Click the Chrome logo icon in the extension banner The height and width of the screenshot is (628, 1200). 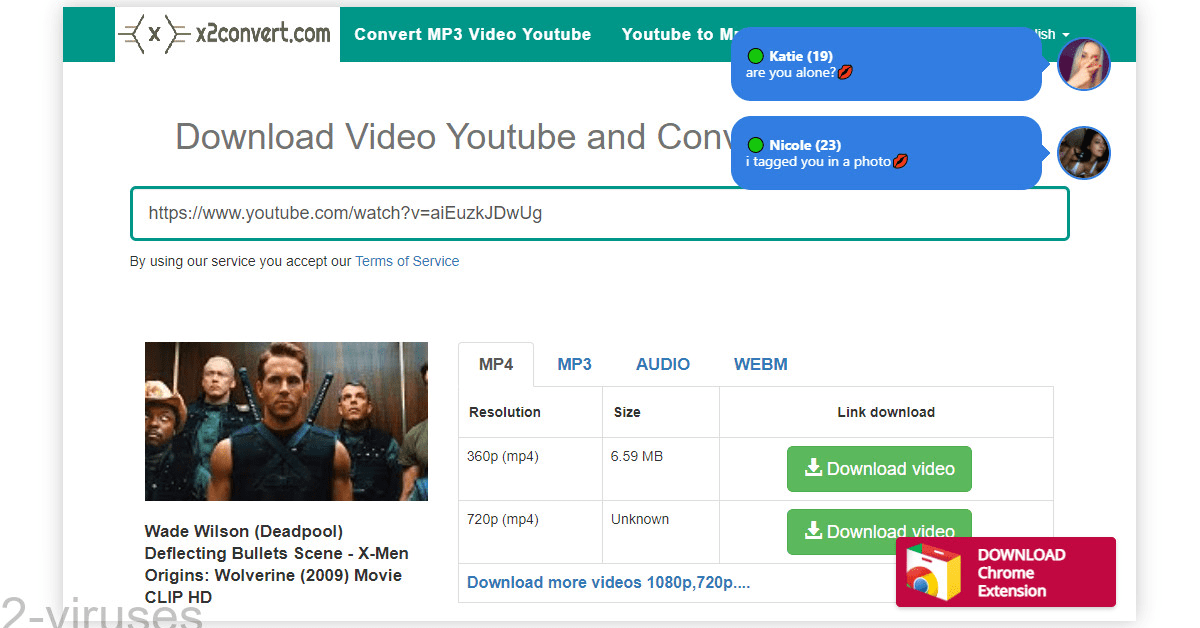click(933, 574)
